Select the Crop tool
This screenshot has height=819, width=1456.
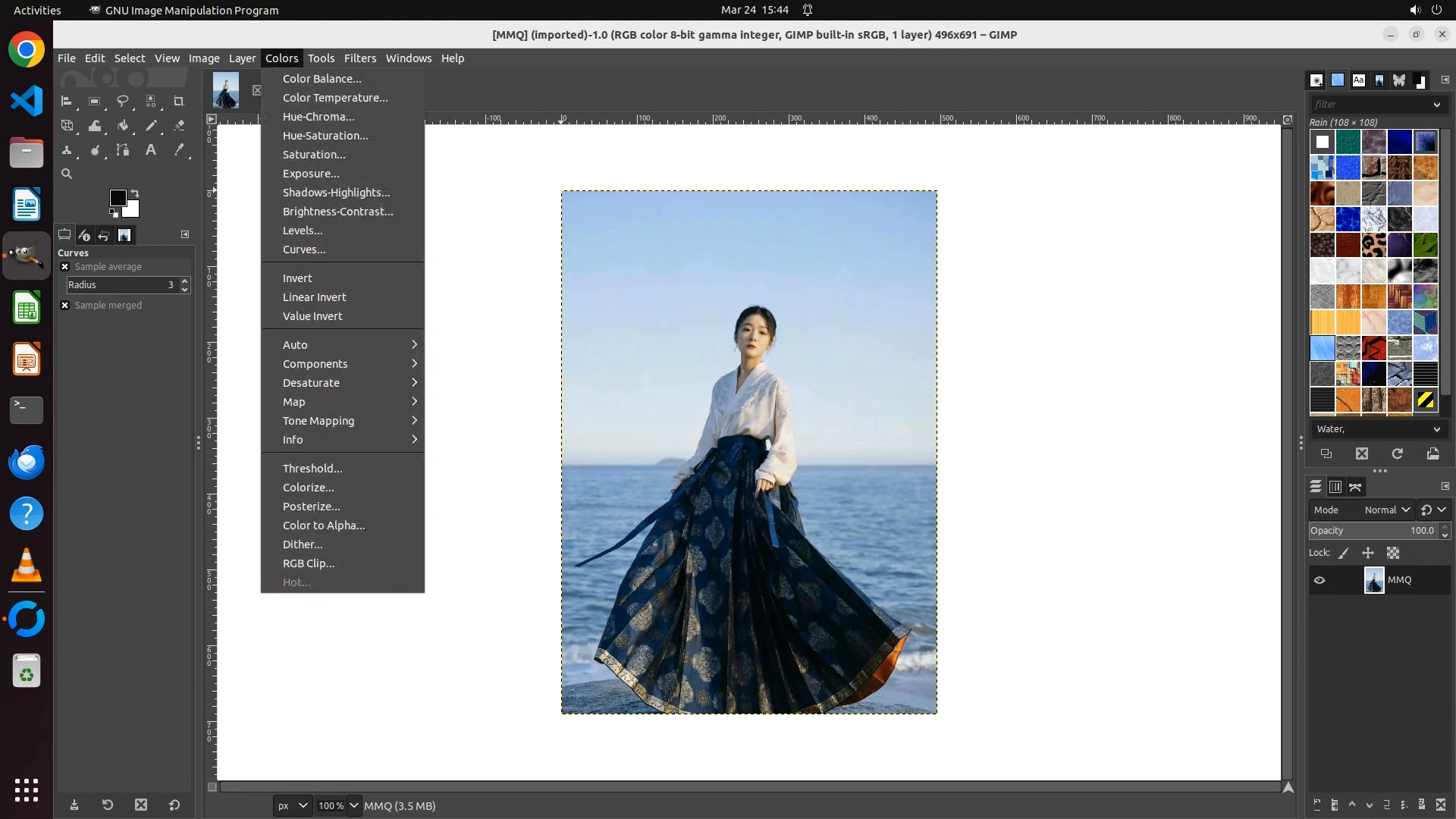[179, 101]
